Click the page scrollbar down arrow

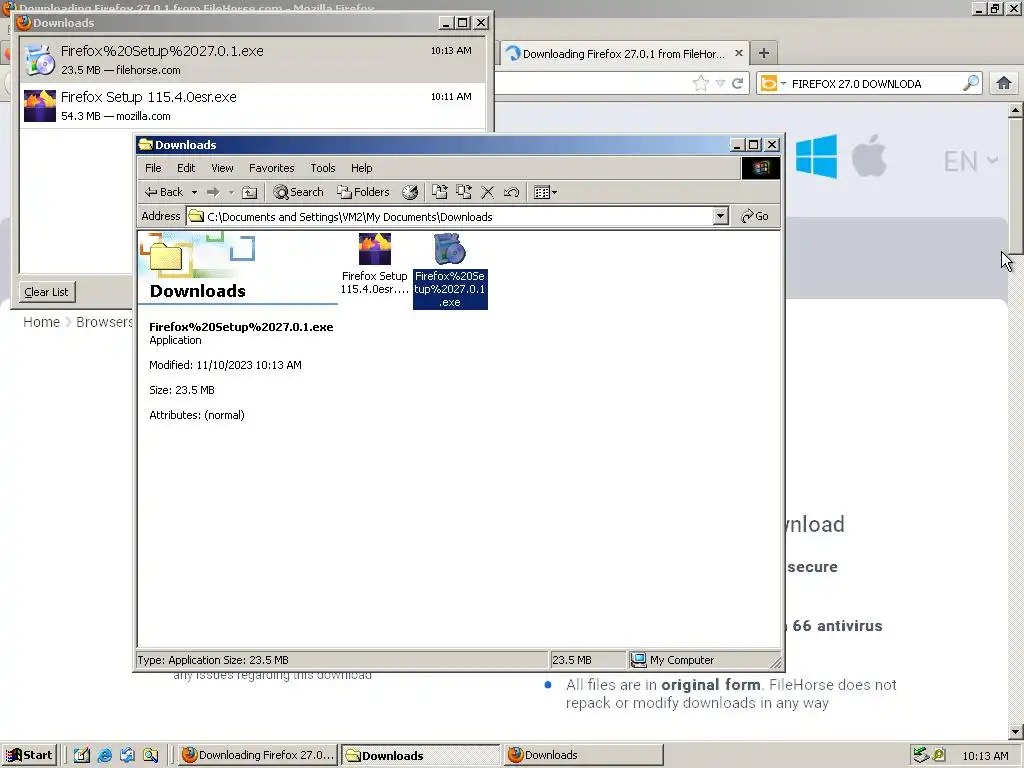(1015, 732)
